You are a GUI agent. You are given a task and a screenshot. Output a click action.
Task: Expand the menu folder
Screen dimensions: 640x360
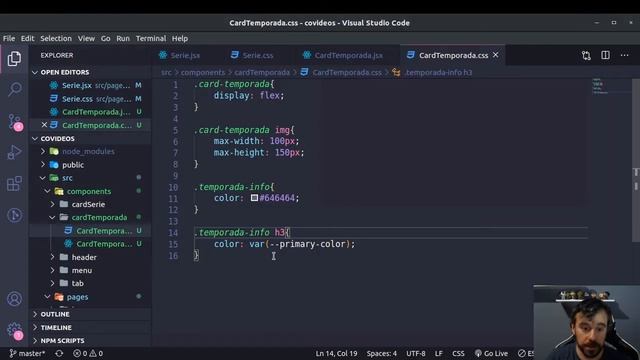82,270
